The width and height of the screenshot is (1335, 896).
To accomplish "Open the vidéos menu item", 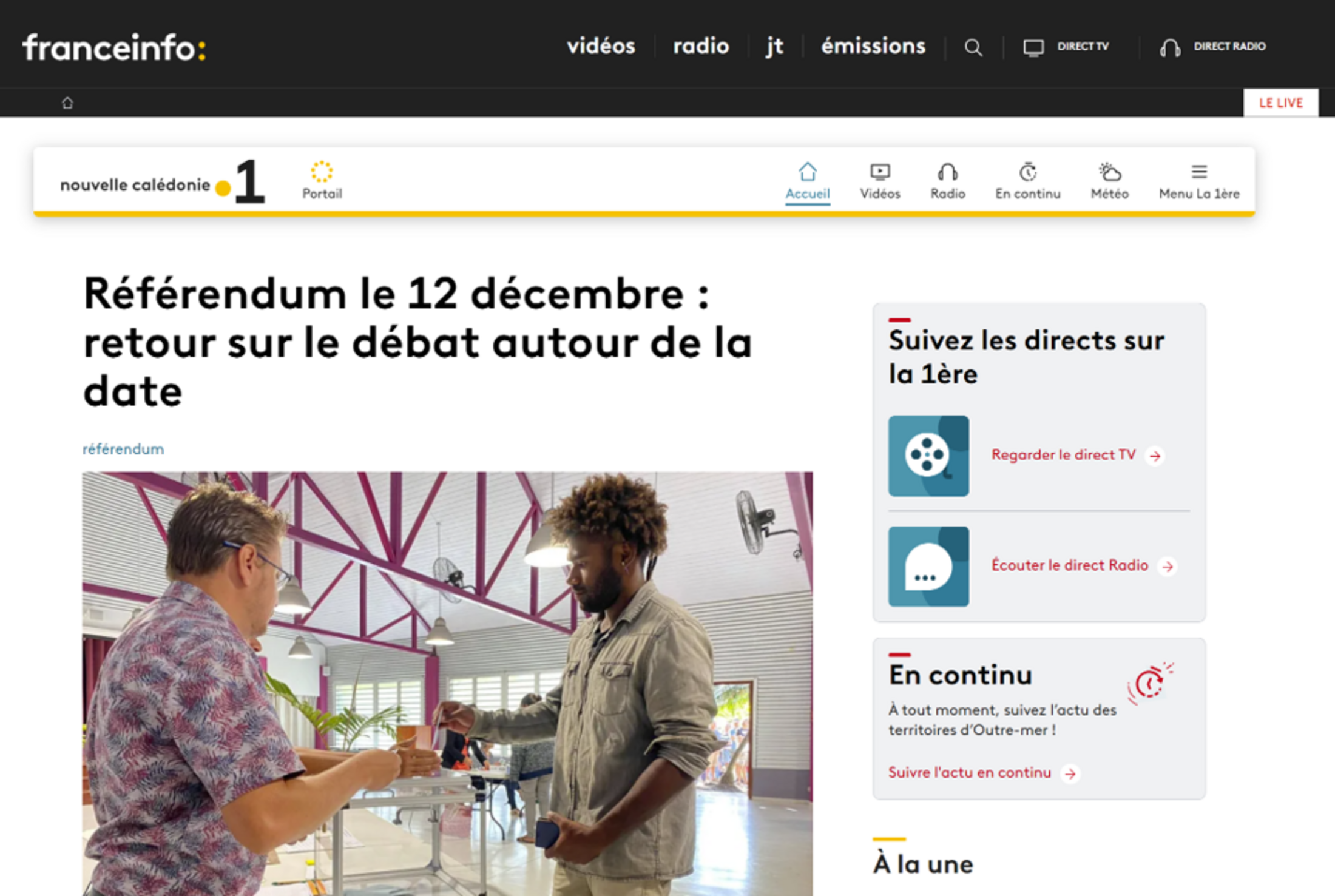I will pyautogui.click(x=601, y=46).
